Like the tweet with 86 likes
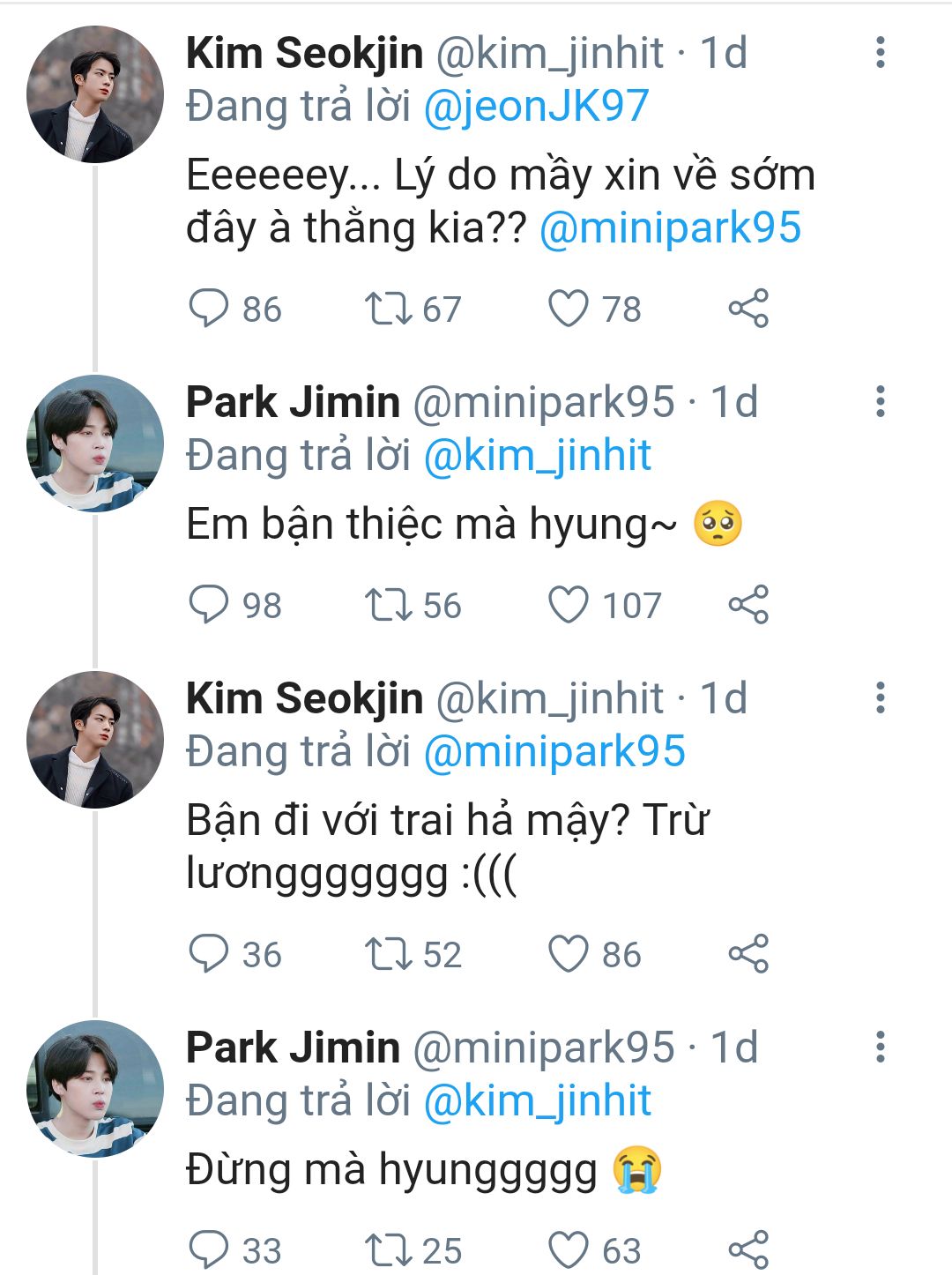952x1275 pixels. tap(569, 955)
